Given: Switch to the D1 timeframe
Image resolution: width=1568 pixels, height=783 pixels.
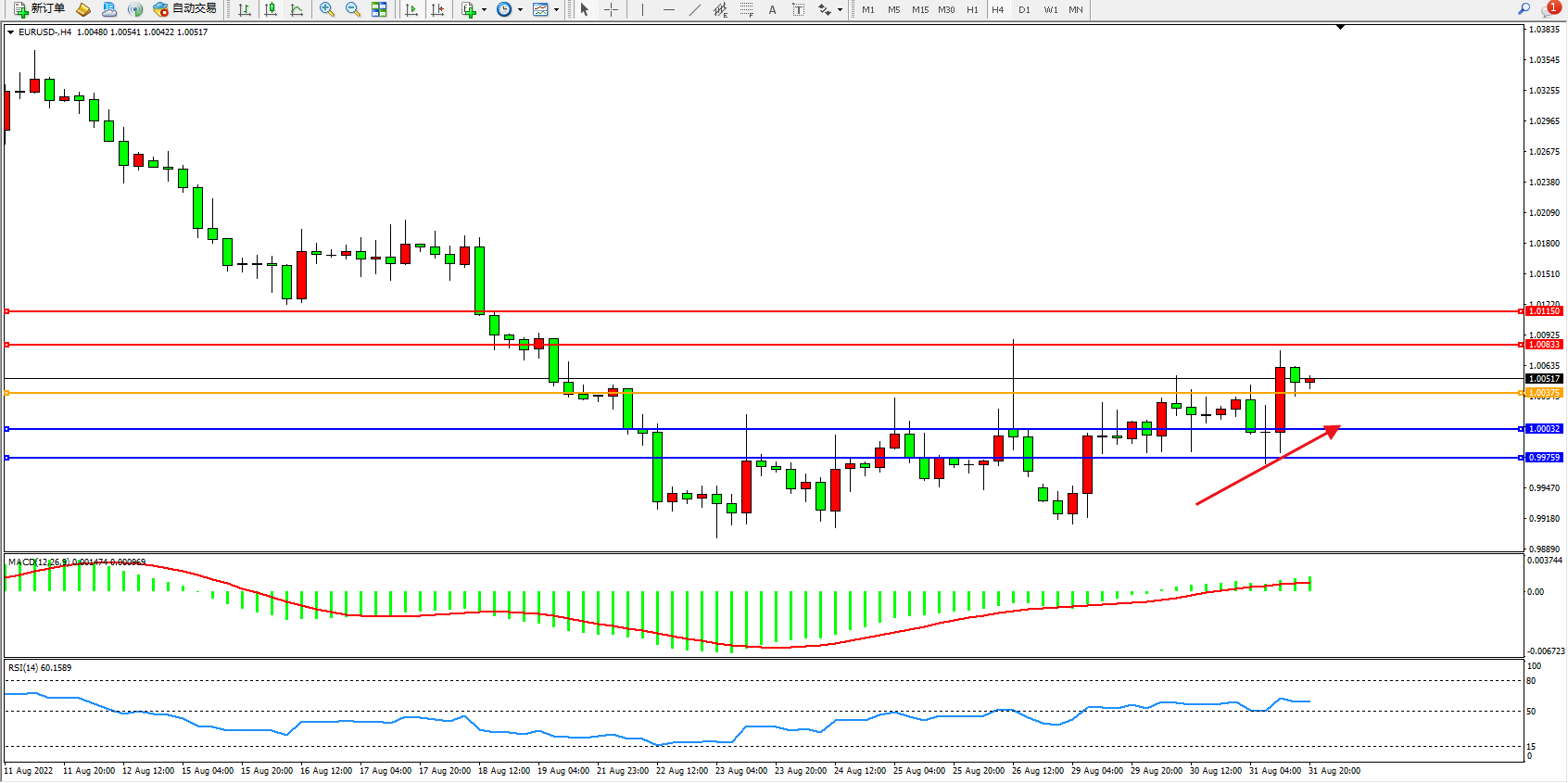Looking at the screenshot, I should [x=1024, y=10].
